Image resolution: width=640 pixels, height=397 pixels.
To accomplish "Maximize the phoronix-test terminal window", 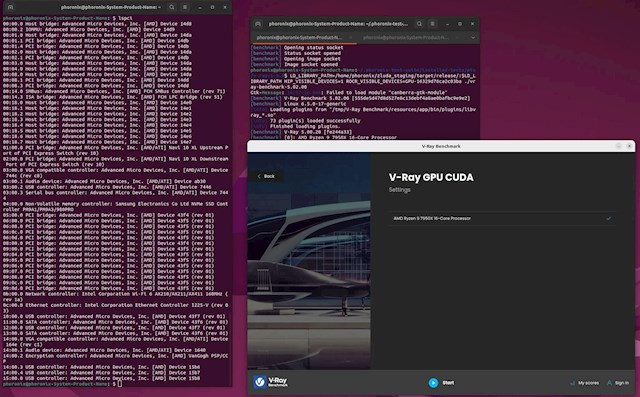I will coord(460,24).
